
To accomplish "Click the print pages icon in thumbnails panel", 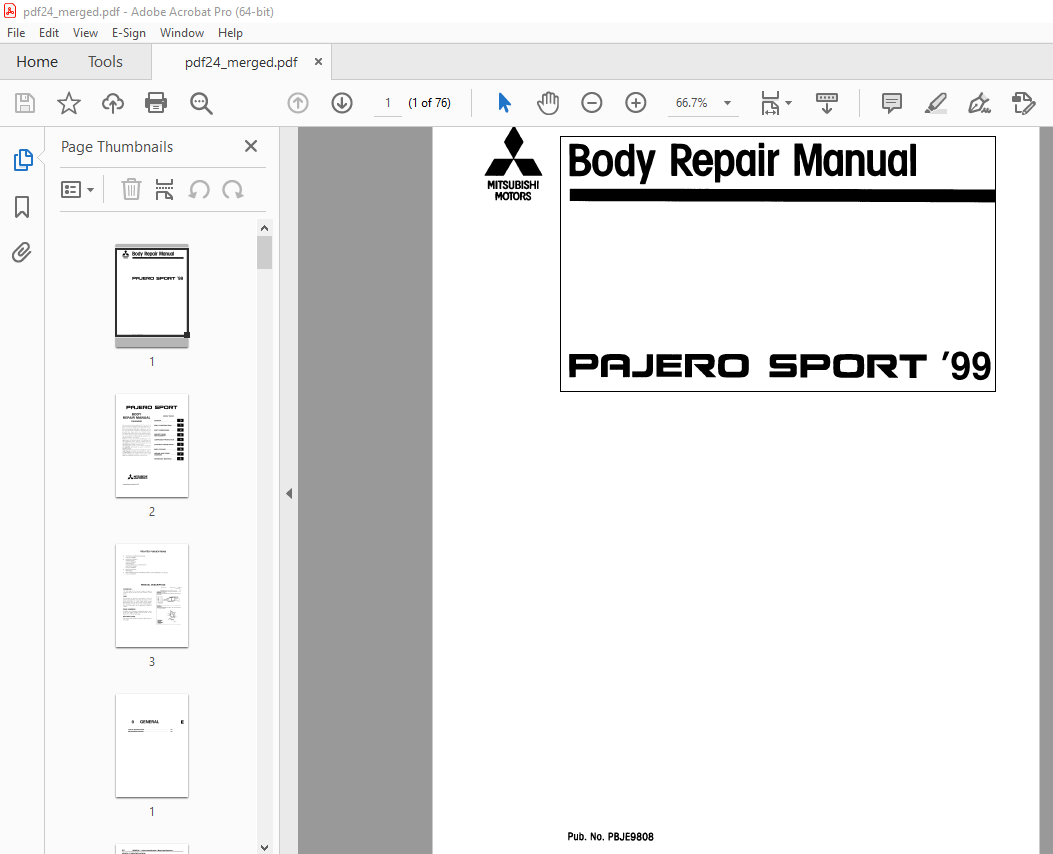I will point(165,189).
